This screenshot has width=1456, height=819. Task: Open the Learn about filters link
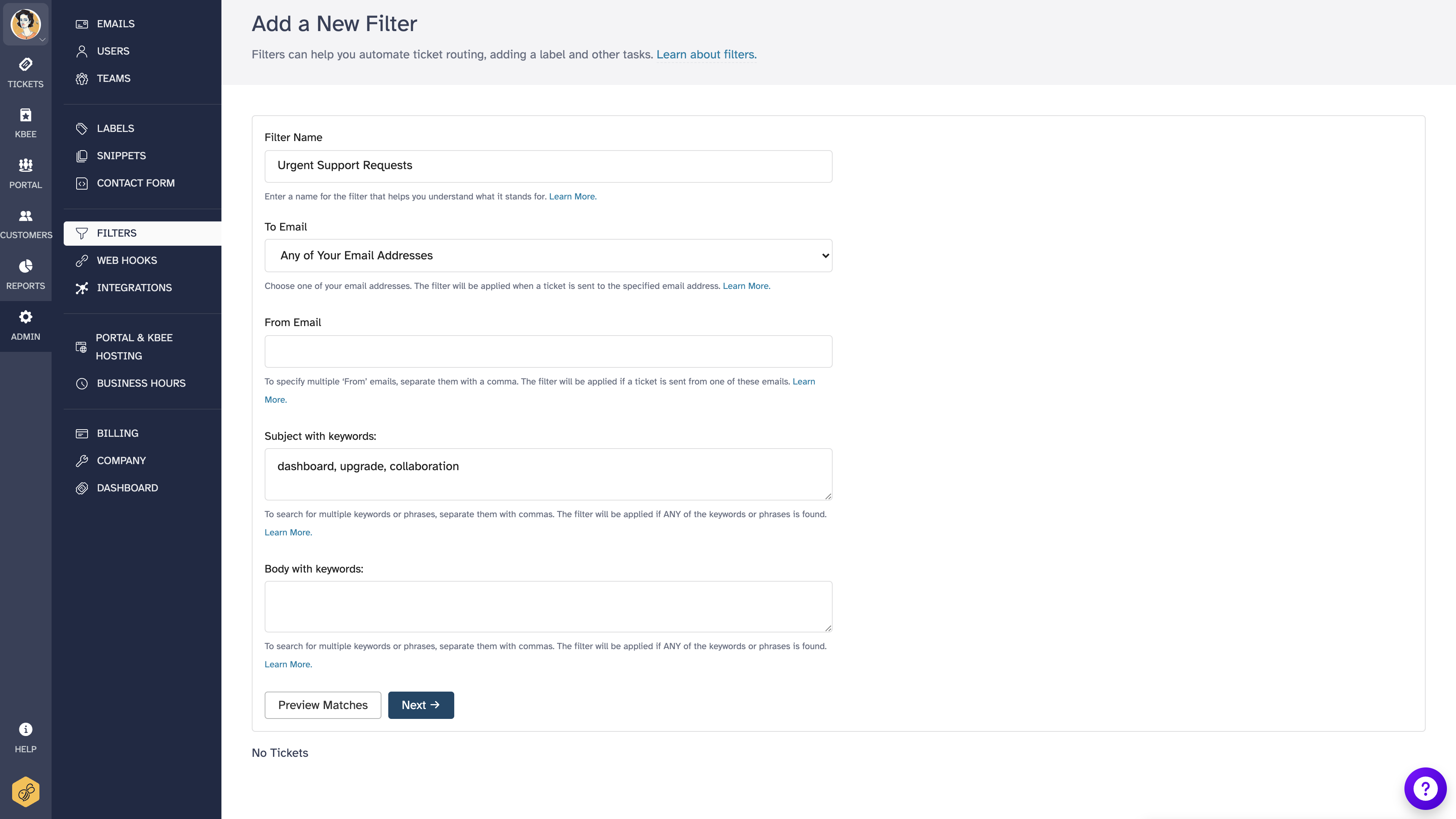pyautogui.click(x=706, y=54)
